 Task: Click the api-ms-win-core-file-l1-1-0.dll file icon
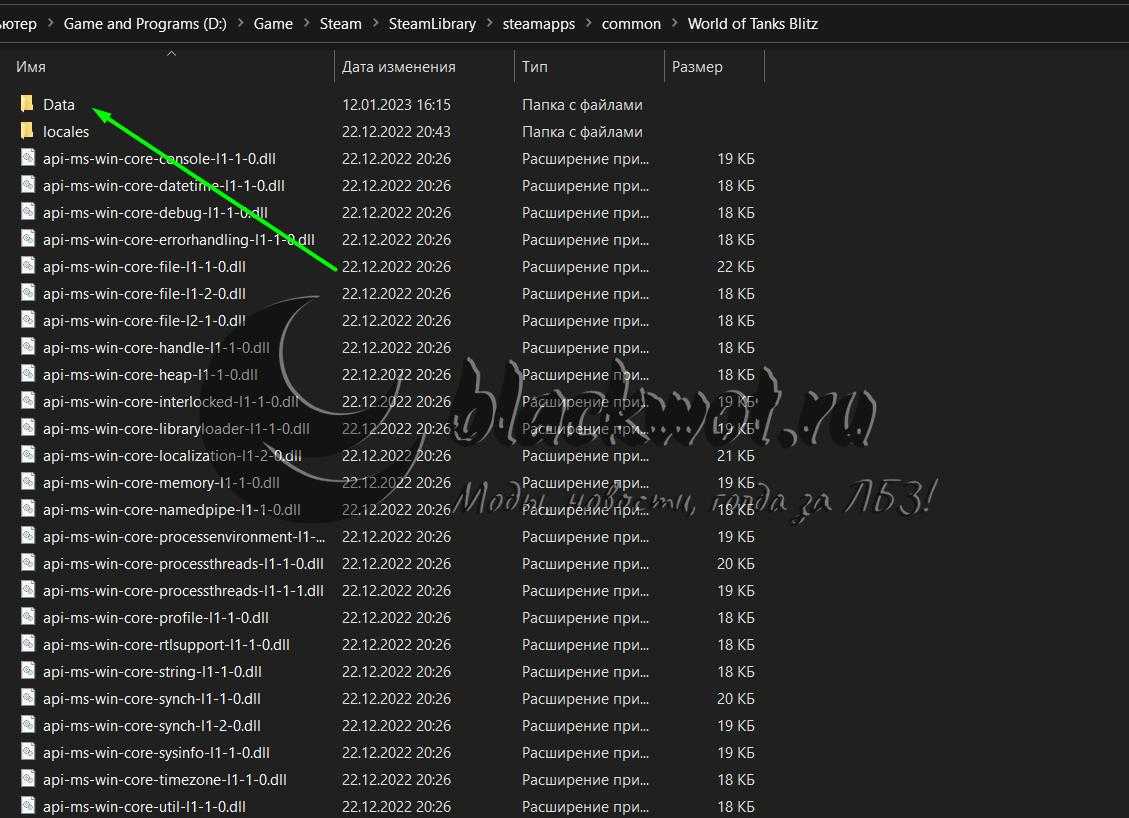point(28,266)
